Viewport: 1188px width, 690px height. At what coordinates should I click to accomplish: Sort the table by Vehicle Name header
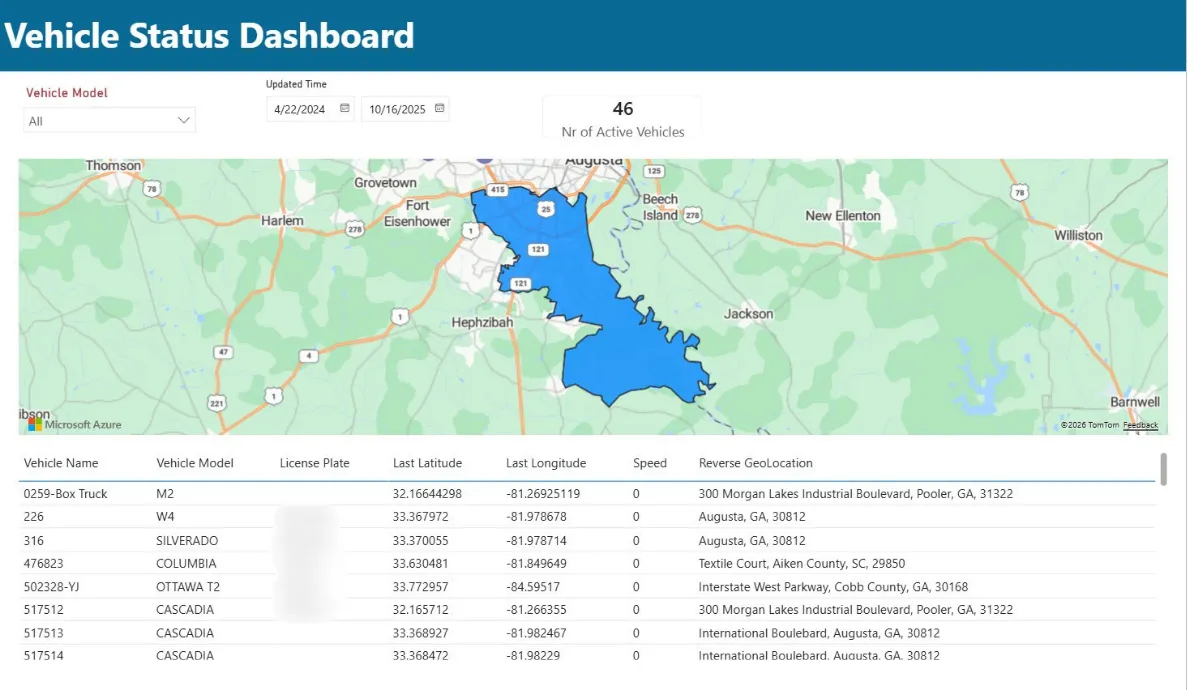point(63,463)
